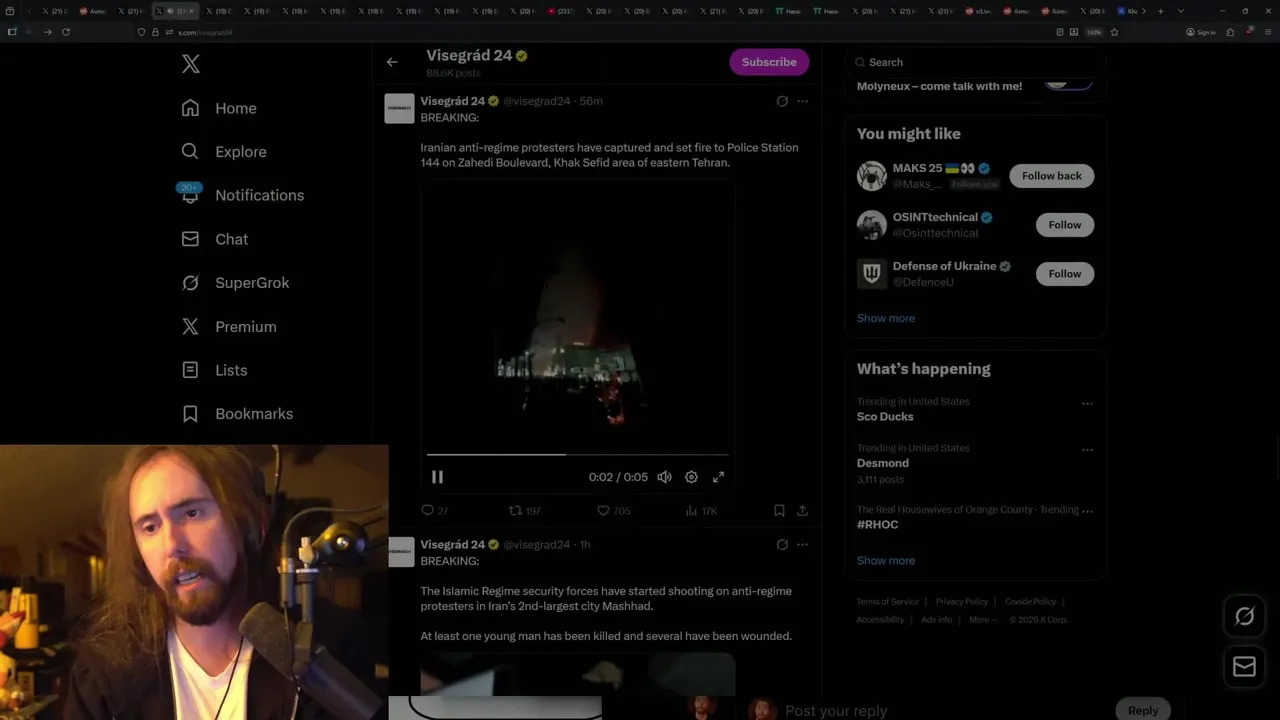This screenshot has height=720, width=1280.
Task: Open SuperGrok from the sidebar
Action: tap(235, 283)
